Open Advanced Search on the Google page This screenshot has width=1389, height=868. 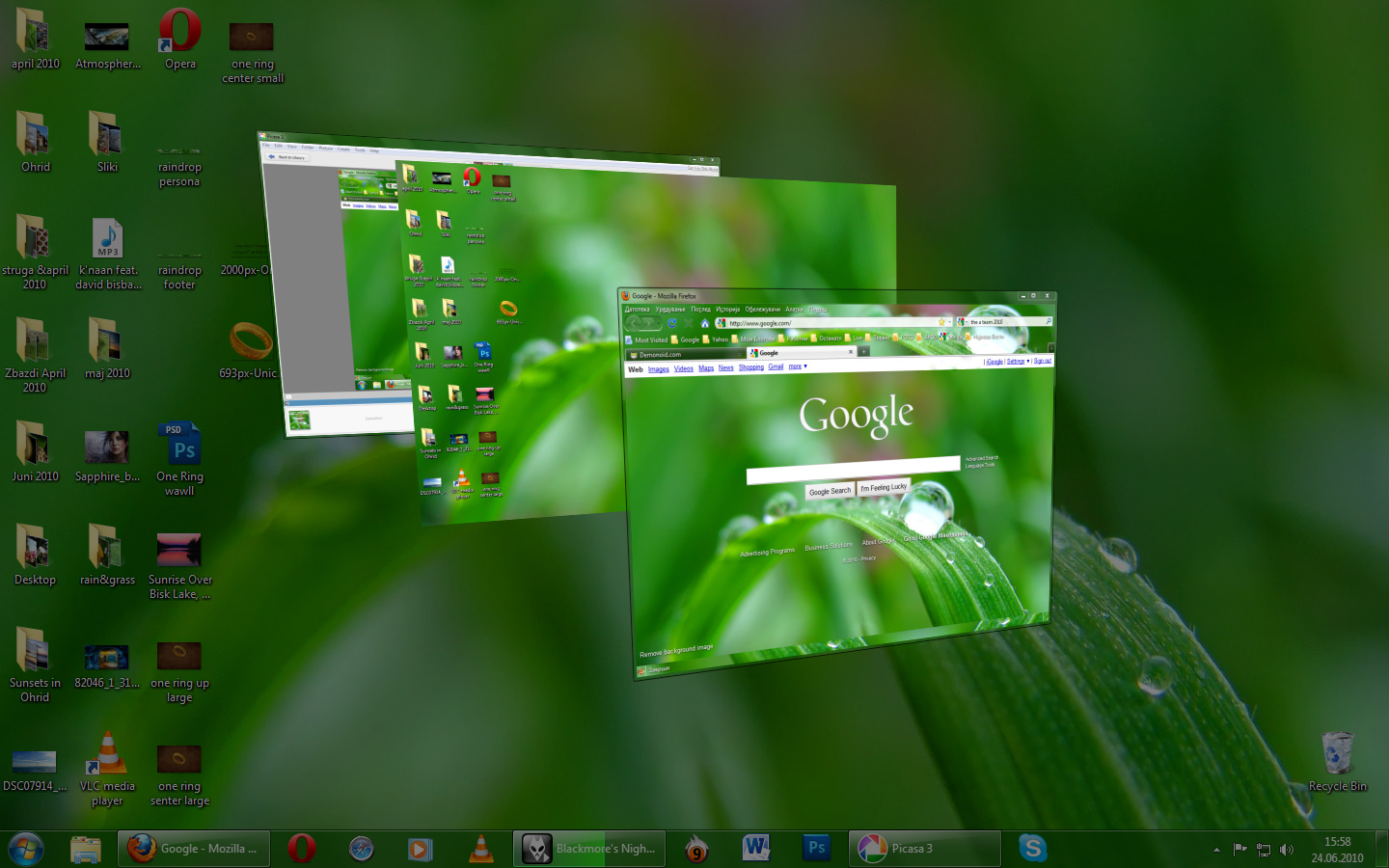point(982,458)
